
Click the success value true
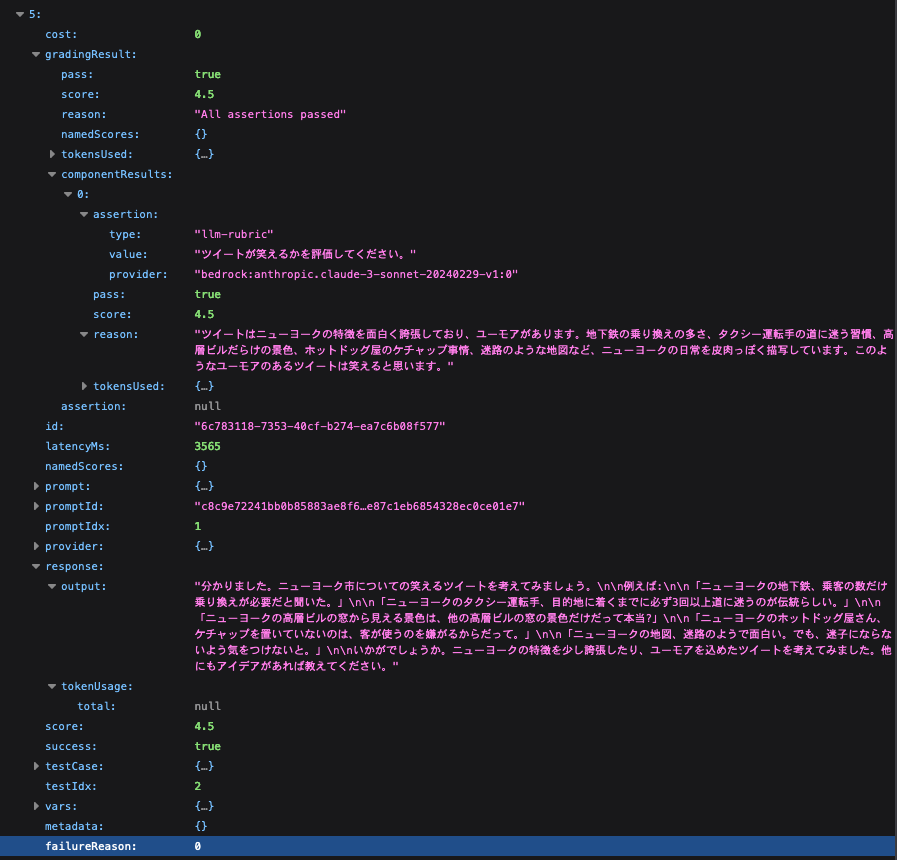click(207, 746)
